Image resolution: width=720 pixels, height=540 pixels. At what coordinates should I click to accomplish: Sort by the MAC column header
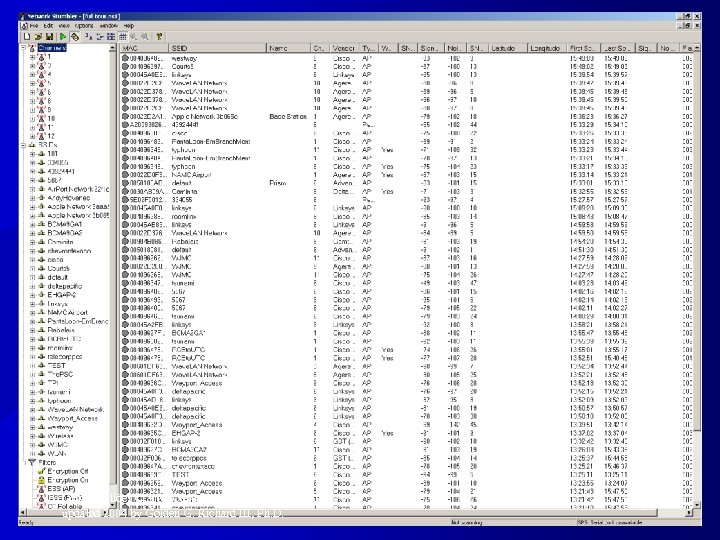click(144, 48)
